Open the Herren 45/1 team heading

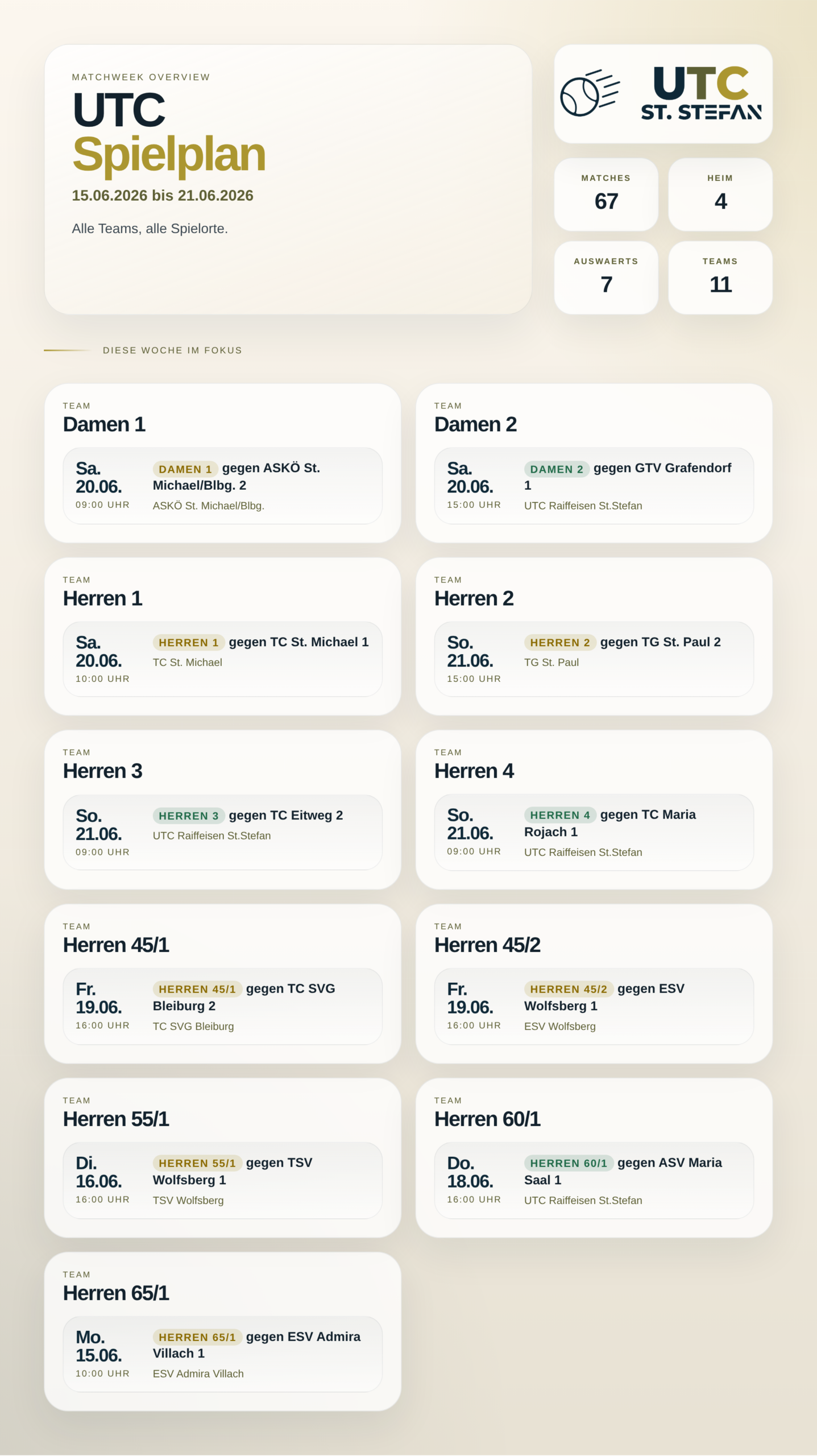[116, 945]
